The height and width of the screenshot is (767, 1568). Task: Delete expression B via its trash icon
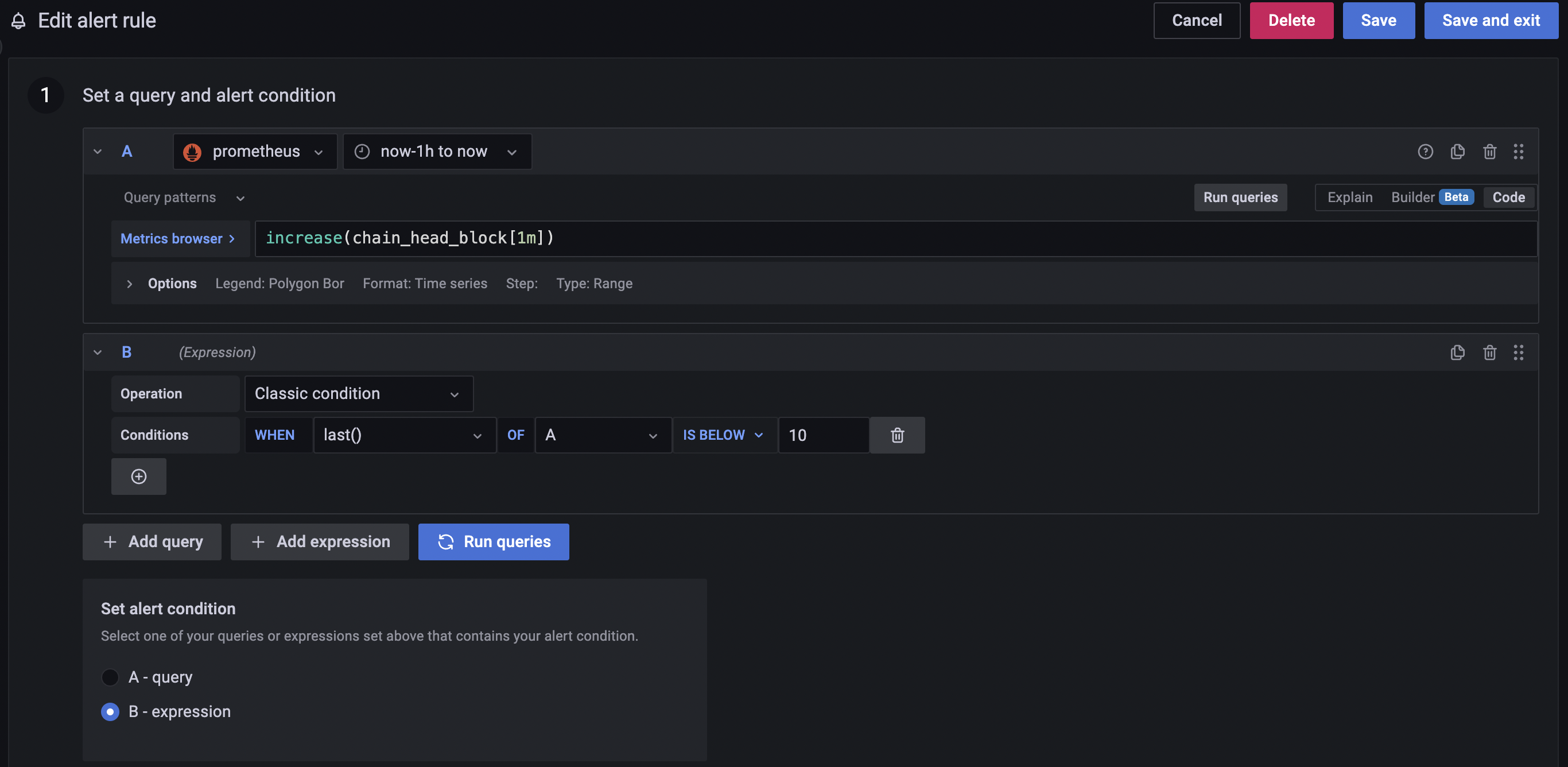1489,352
